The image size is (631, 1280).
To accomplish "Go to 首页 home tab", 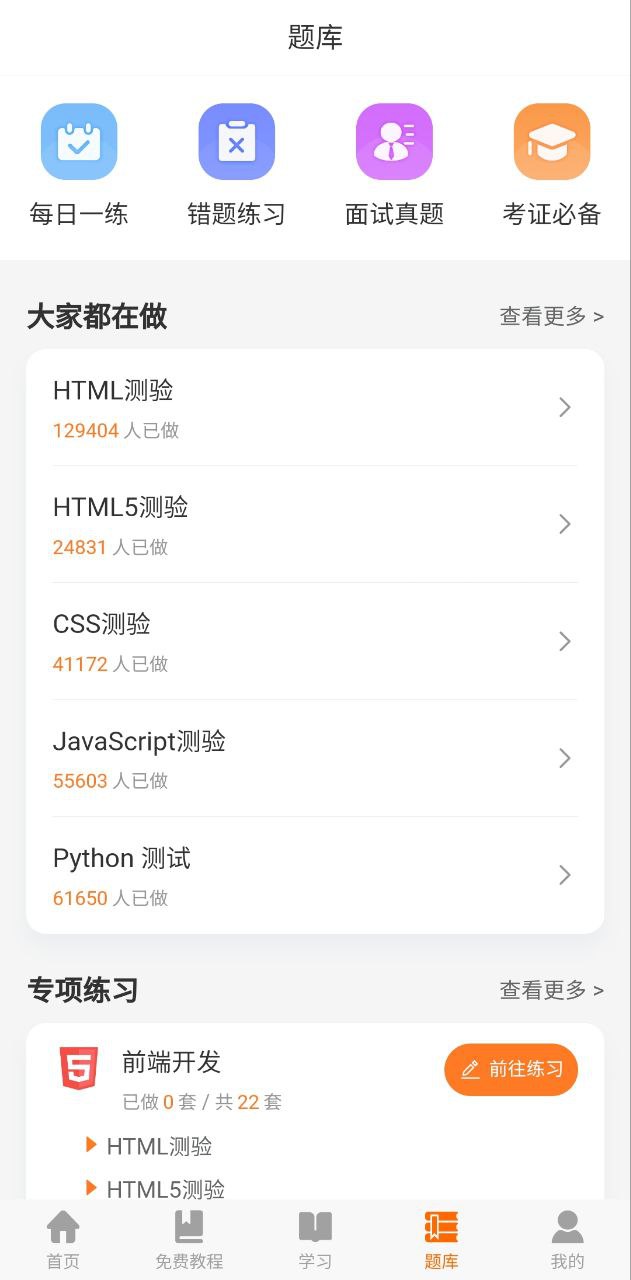I will coord(63,1240).
